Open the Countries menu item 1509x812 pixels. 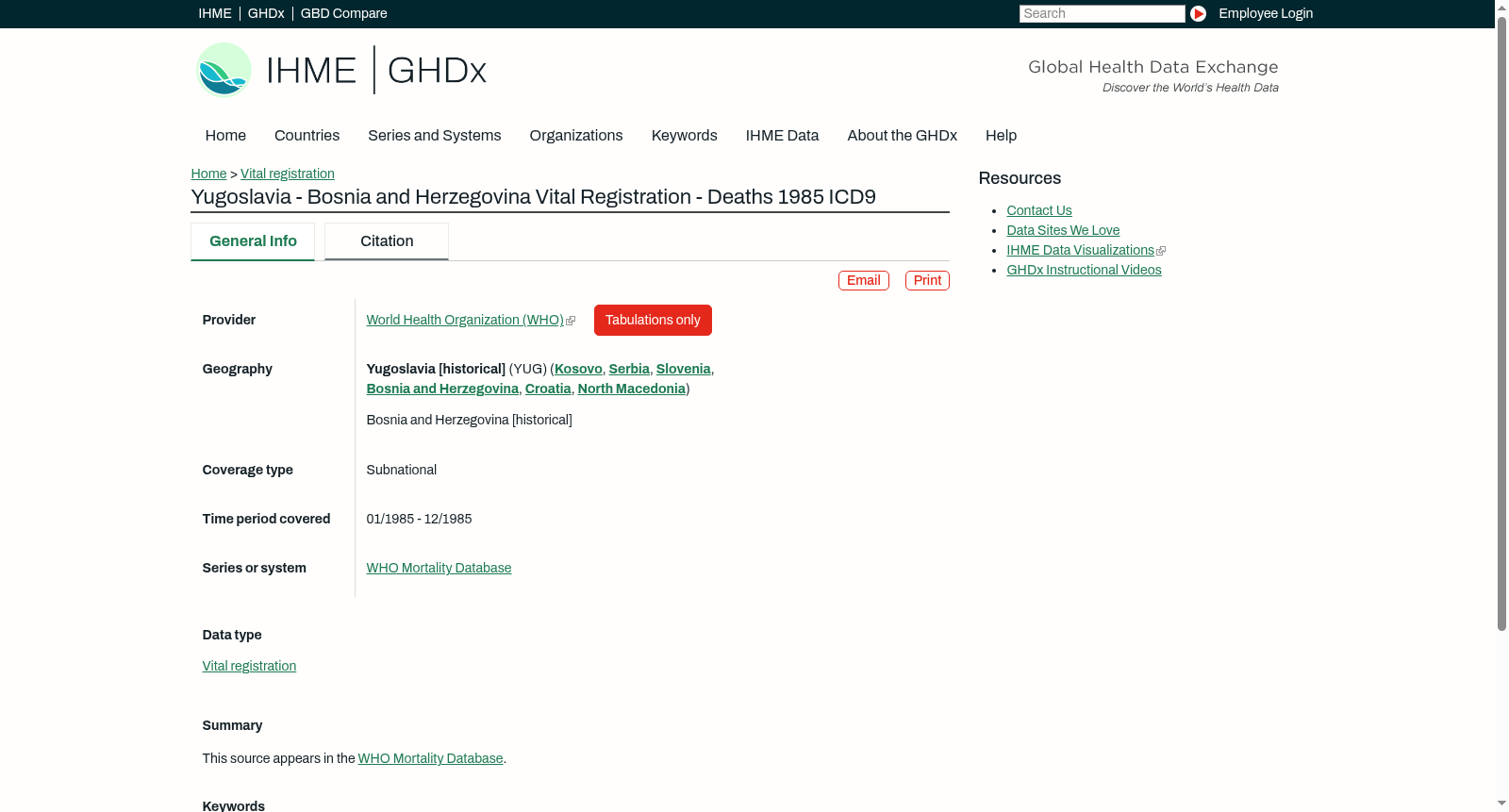tap(307, 136)
